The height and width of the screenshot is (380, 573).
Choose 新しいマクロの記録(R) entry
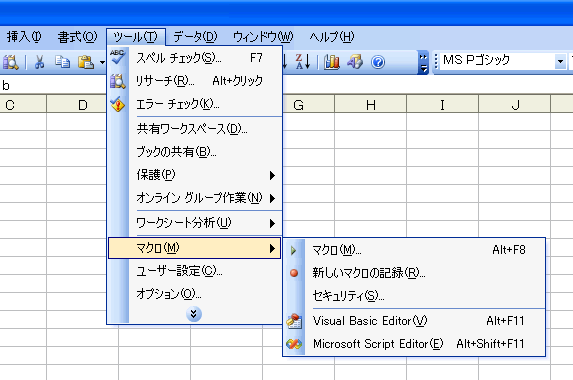(x=414, y=273)
